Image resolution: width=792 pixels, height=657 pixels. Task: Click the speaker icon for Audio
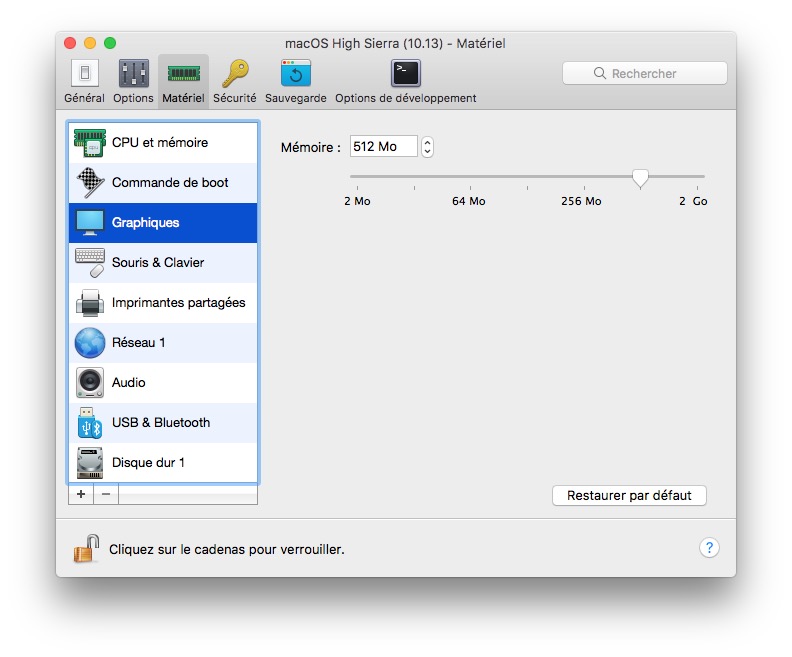(x=90, y=383)
